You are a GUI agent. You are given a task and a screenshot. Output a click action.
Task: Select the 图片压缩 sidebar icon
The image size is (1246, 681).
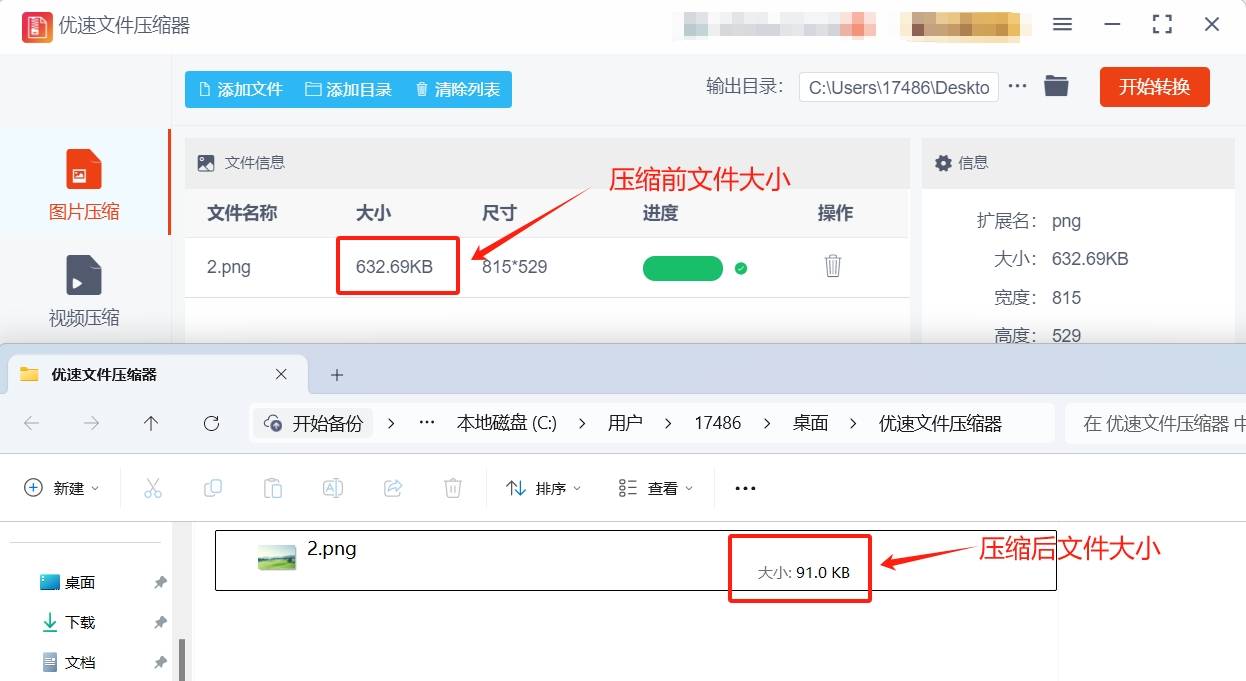[83, 181]
